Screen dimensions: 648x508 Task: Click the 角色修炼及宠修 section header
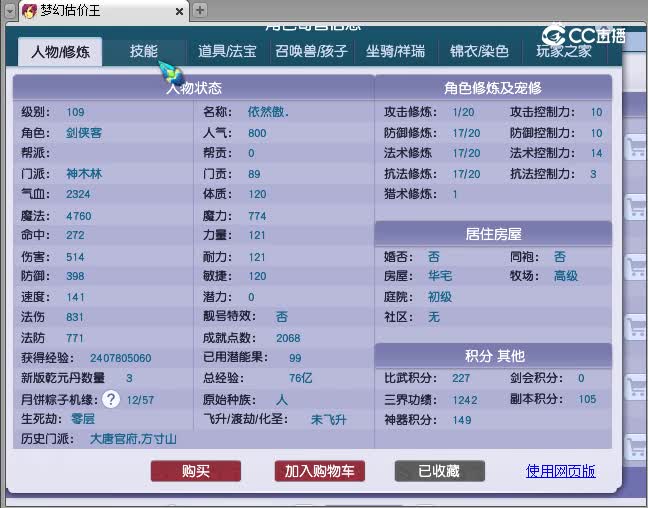(493, 88)
